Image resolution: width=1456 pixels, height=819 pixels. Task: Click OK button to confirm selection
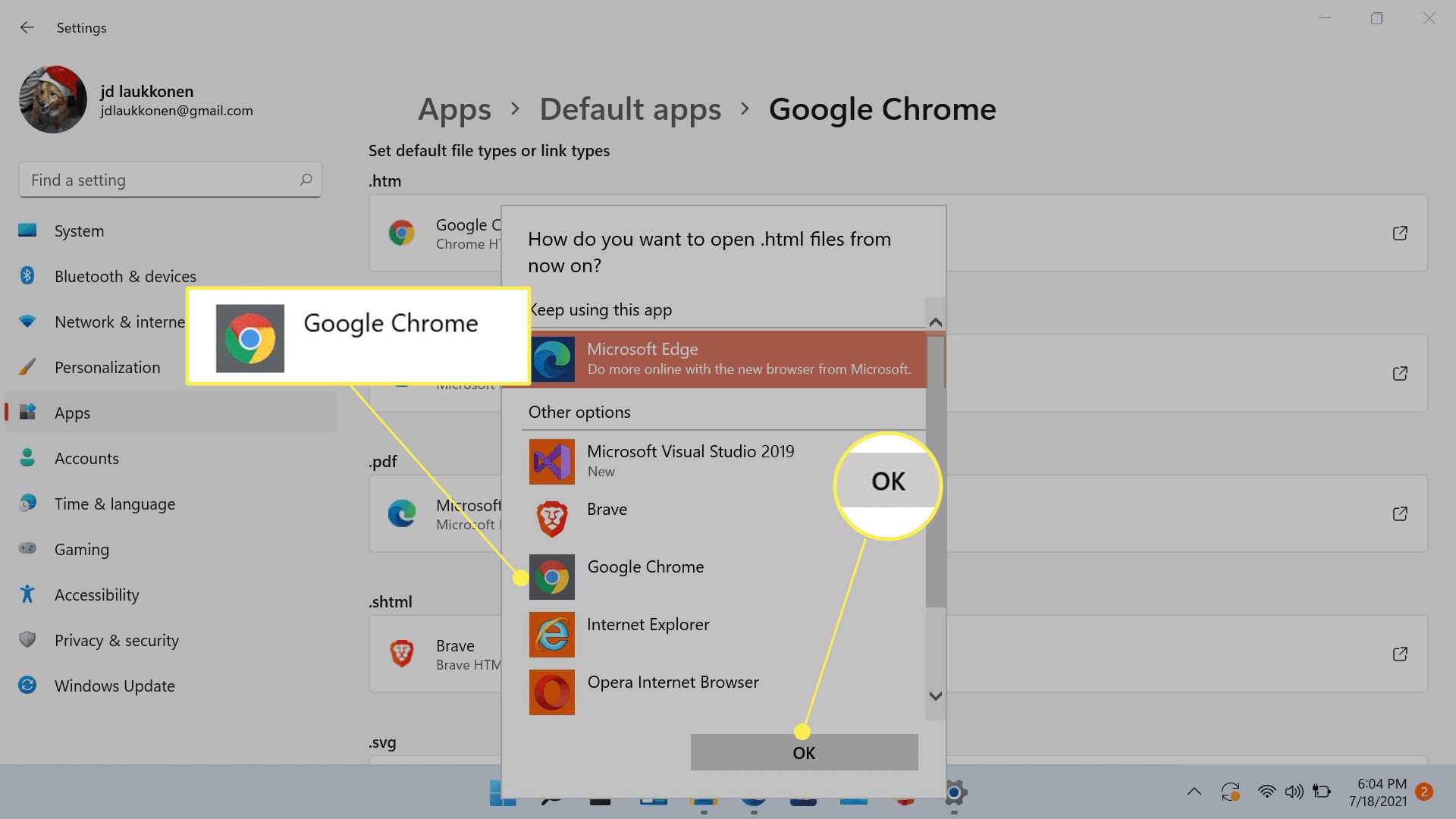(x=804, y=752)
